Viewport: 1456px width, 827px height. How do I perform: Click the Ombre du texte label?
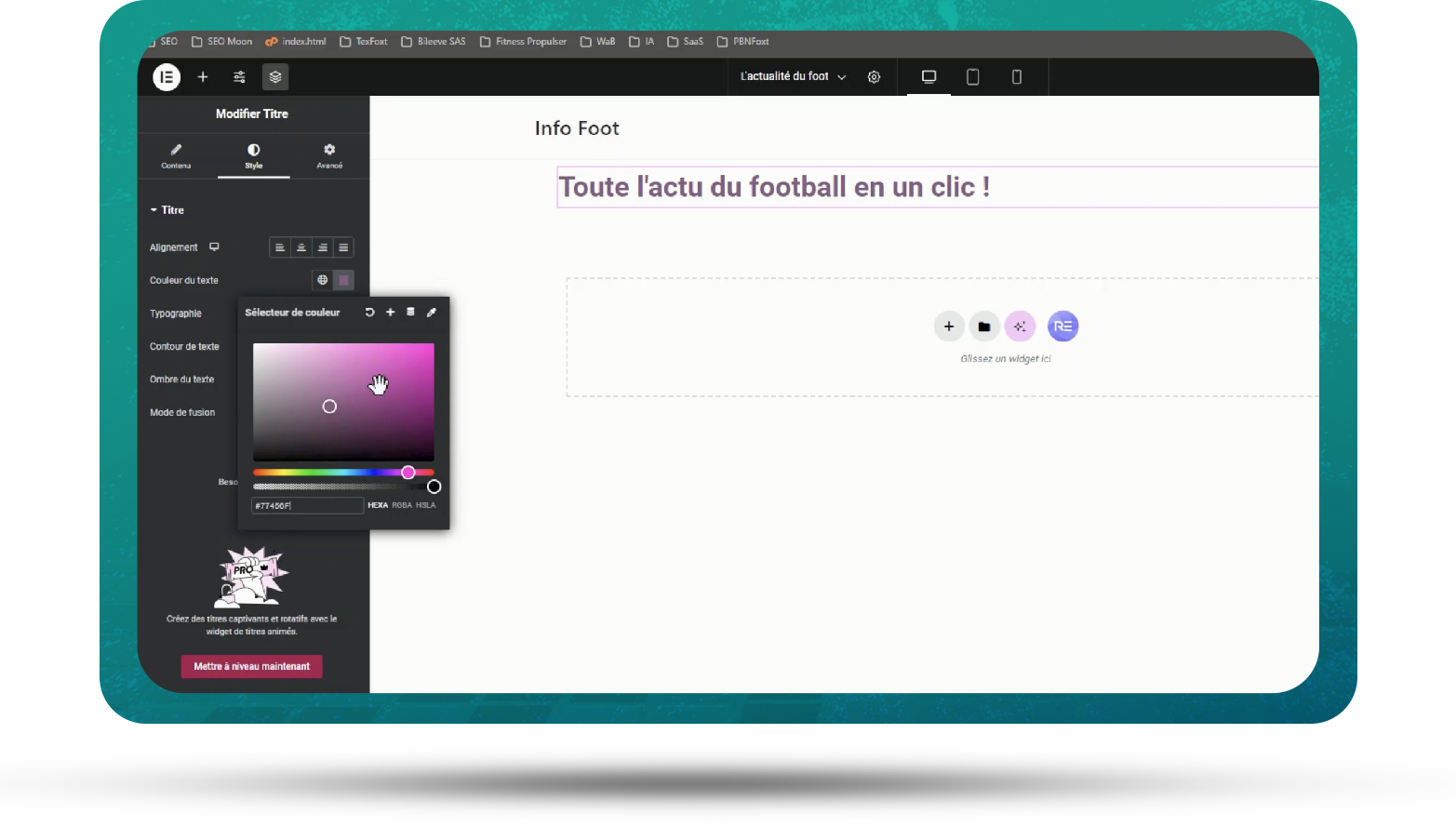[x=181, y=380]
